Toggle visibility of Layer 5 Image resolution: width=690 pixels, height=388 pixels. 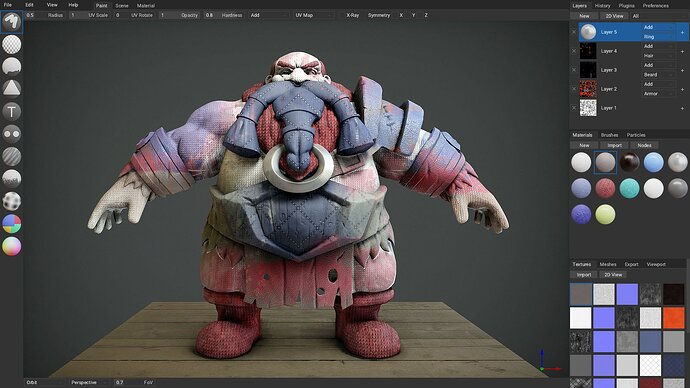574,32
